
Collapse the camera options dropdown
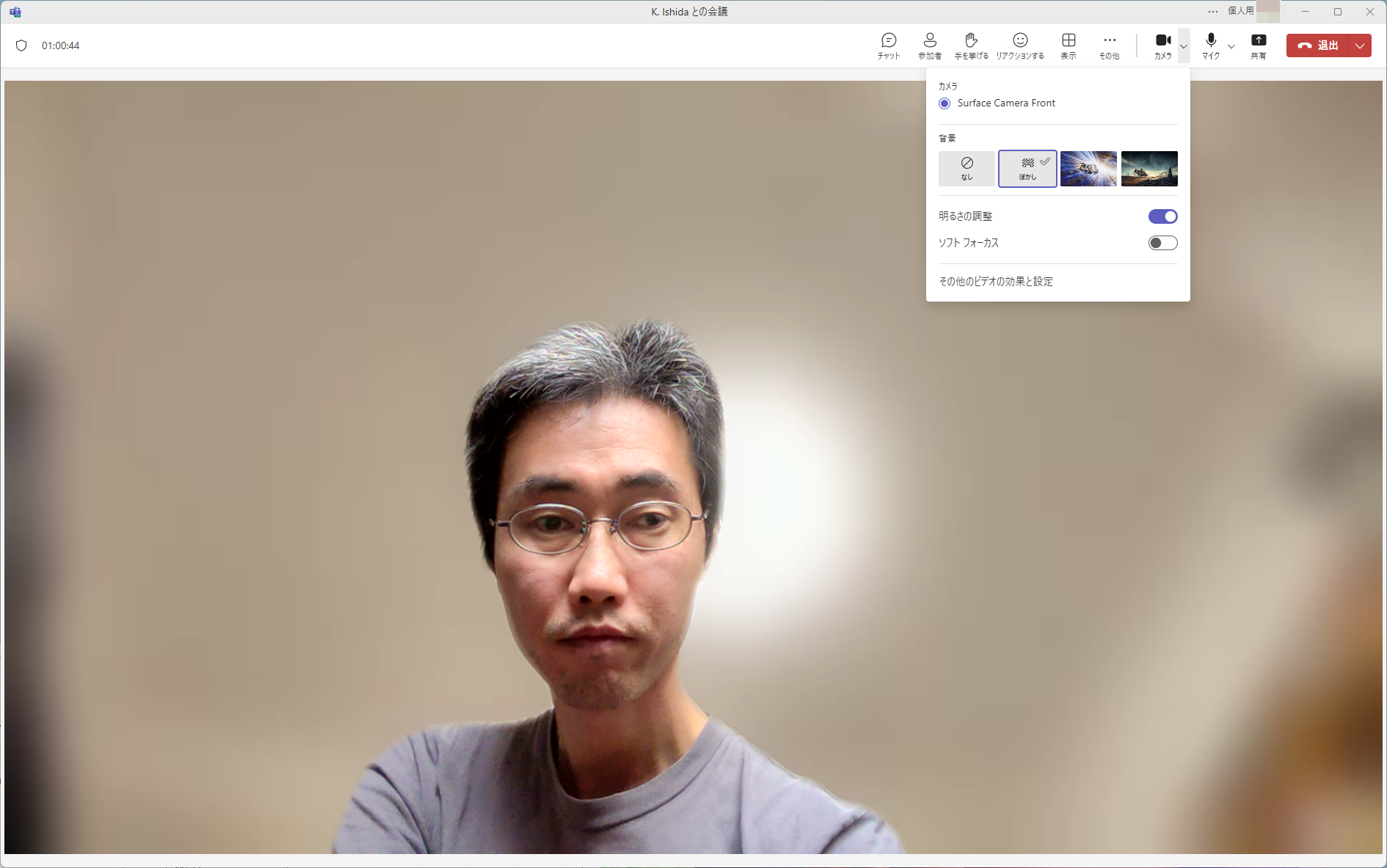click(x=1183, y=45)
